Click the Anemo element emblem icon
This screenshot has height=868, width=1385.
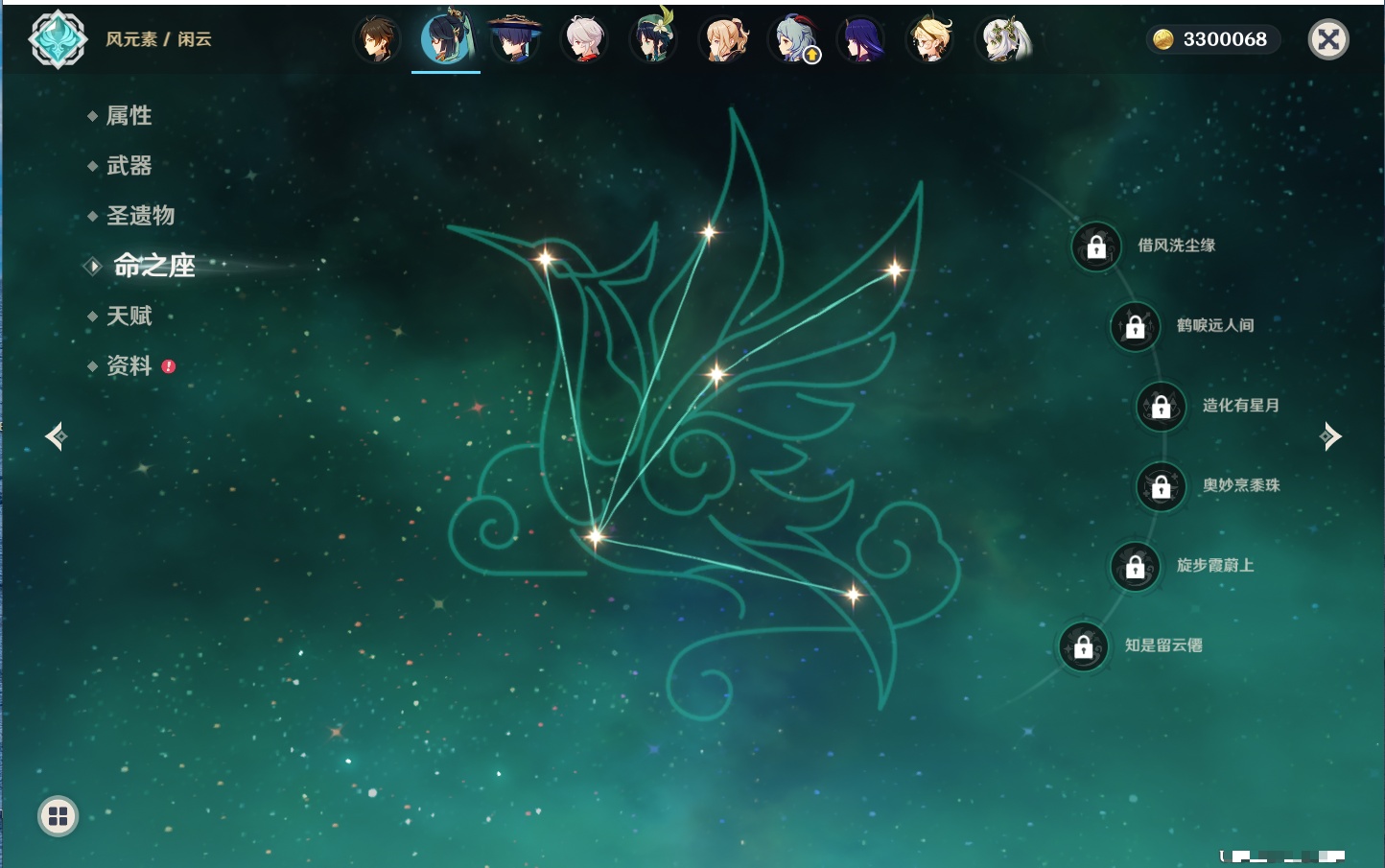tap(58, 39)
